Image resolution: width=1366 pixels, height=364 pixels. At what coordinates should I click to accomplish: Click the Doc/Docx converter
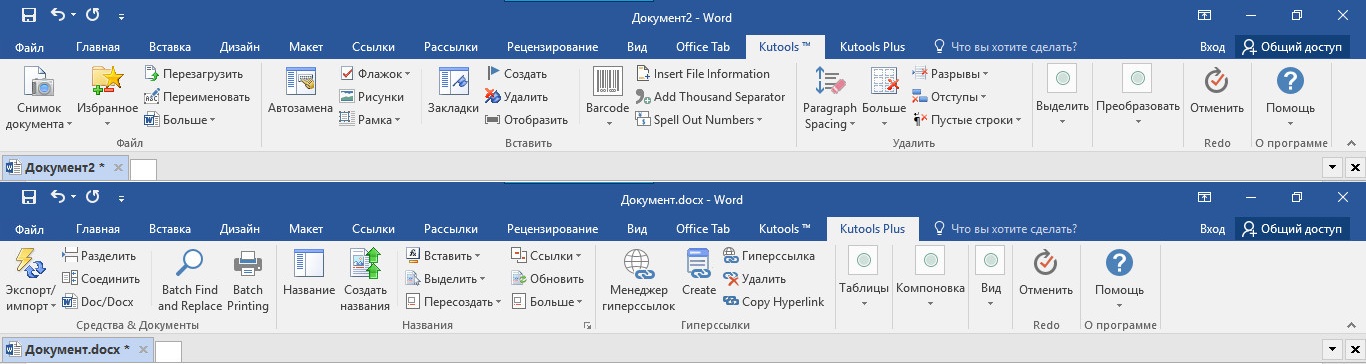[x=97, y=302]
